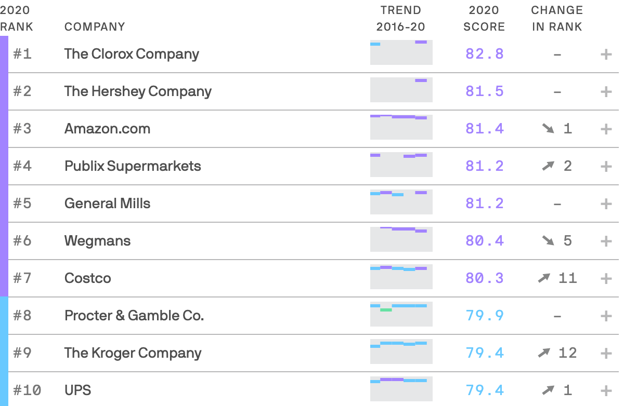624x406 pixels.
Task: Expand the Wegmans row
Action: pos(606,241)
